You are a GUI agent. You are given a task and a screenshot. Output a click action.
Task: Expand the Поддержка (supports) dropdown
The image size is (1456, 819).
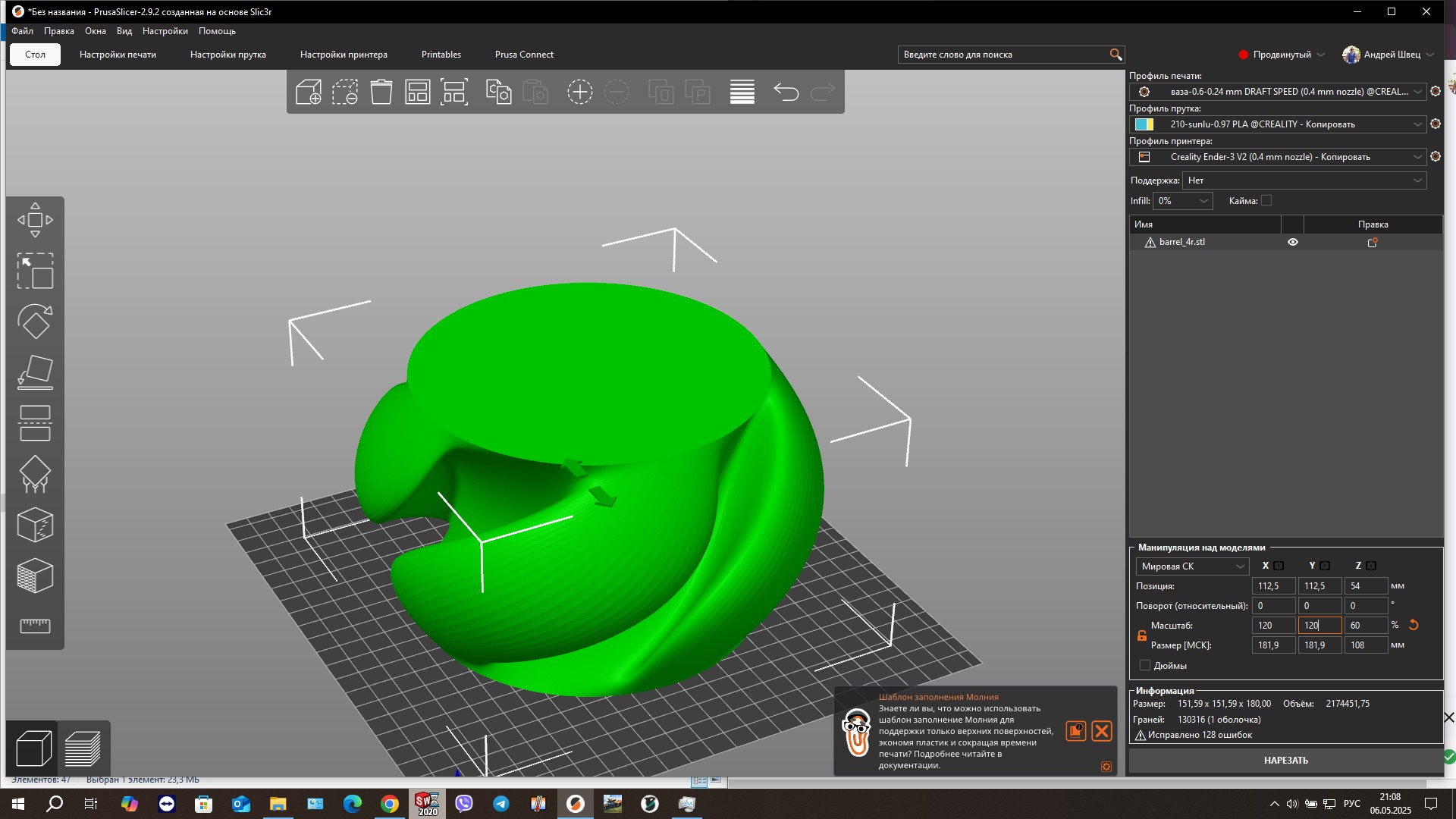coord(1304,180)
